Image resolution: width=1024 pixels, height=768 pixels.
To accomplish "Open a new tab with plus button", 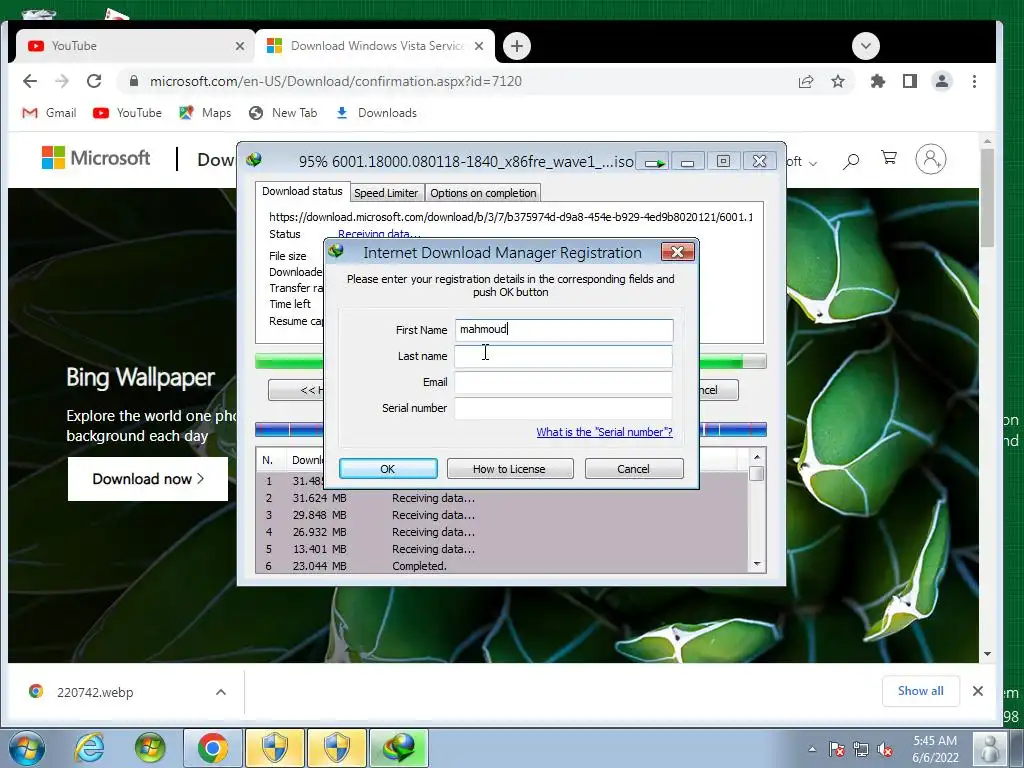I will click(517, 46).
